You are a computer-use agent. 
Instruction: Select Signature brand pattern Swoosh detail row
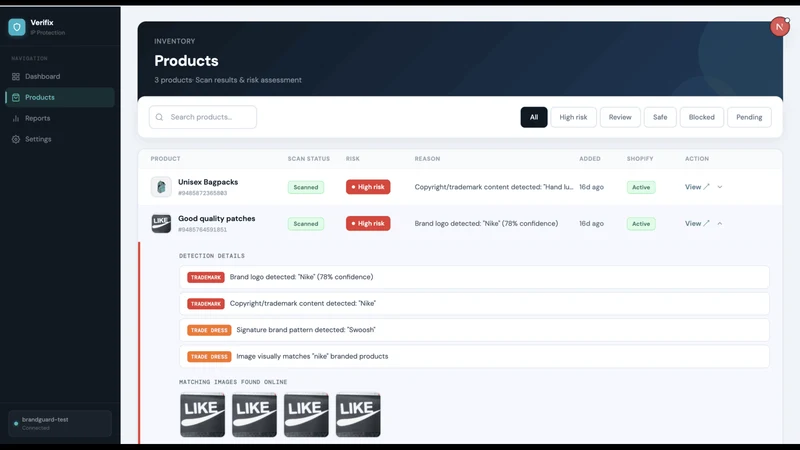(474, 330)
